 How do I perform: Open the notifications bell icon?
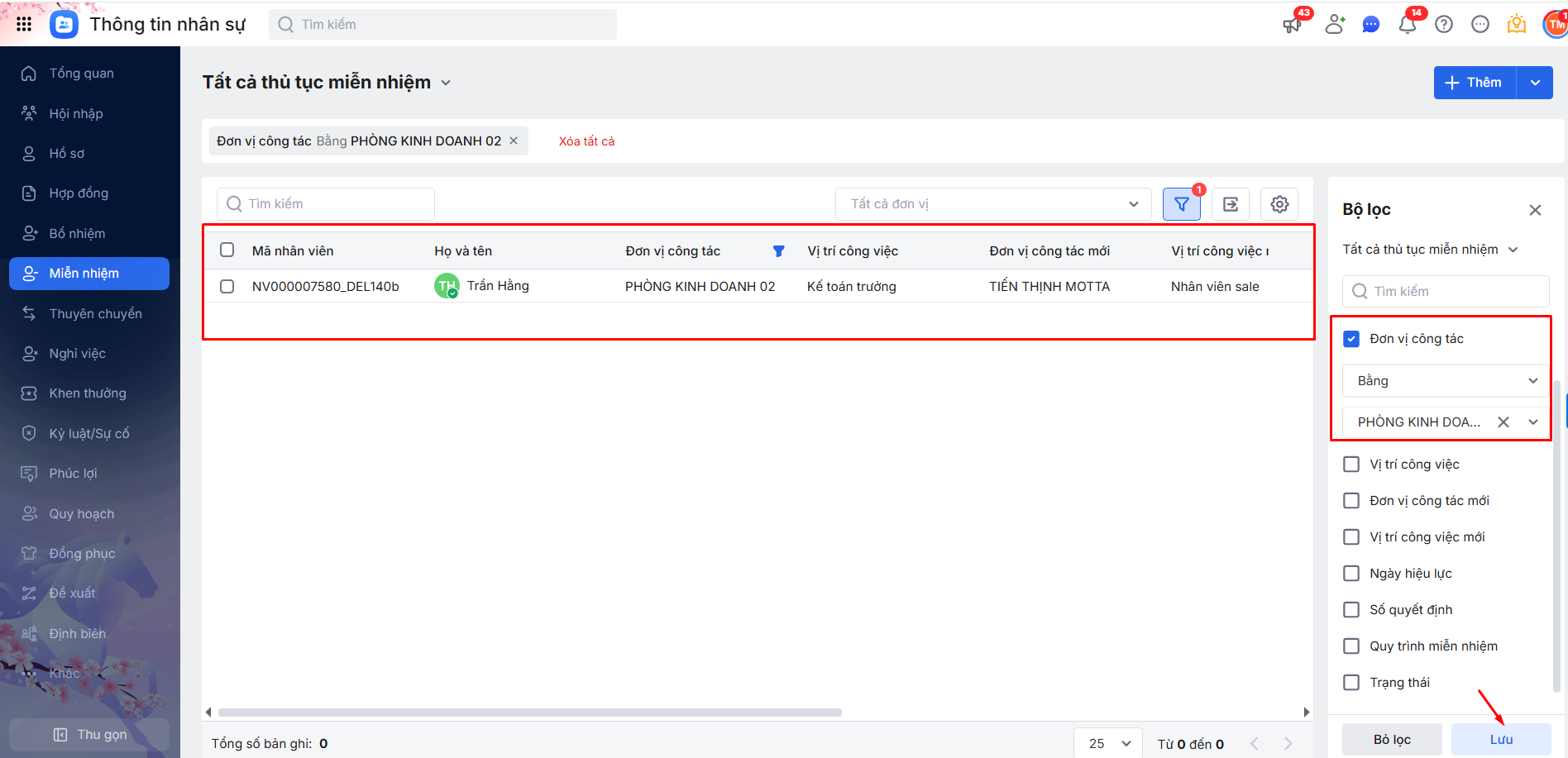point(1407,25)
